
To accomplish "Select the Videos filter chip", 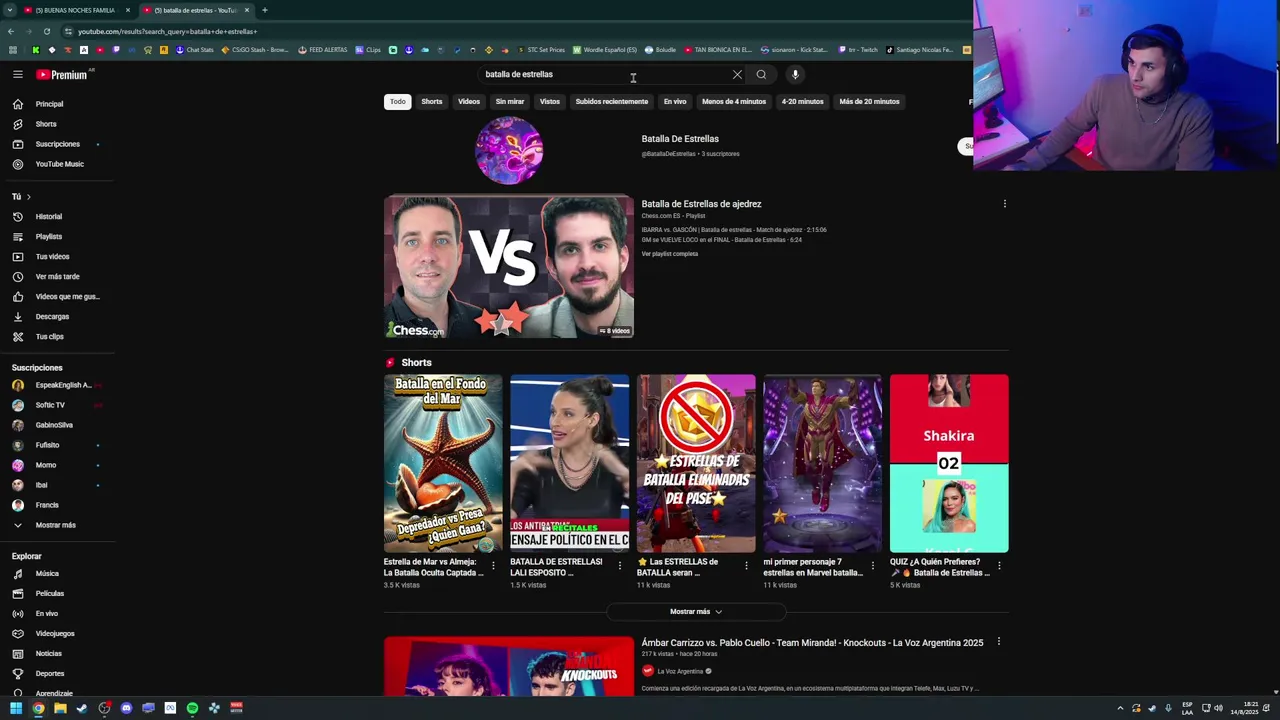I will tap(469, 101).
